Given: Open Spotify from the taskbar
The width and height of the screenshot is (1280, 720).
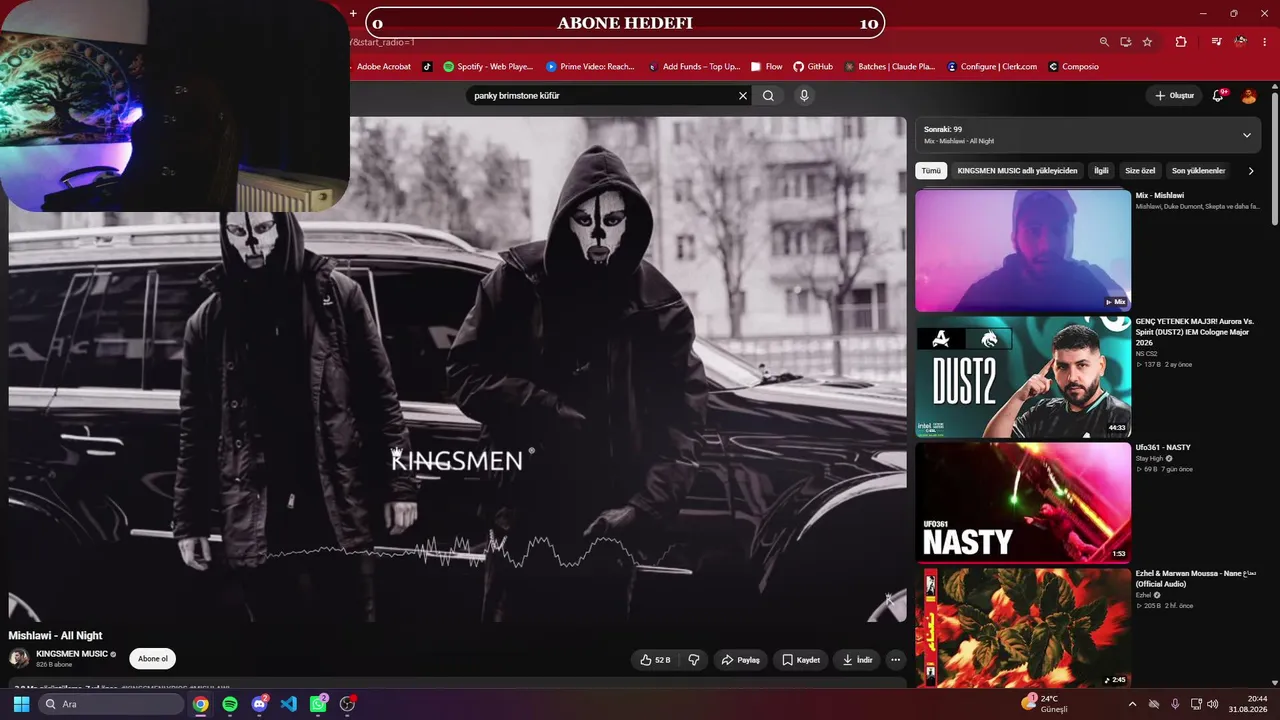Looking at the screenshot, I should tap(230, 704).
